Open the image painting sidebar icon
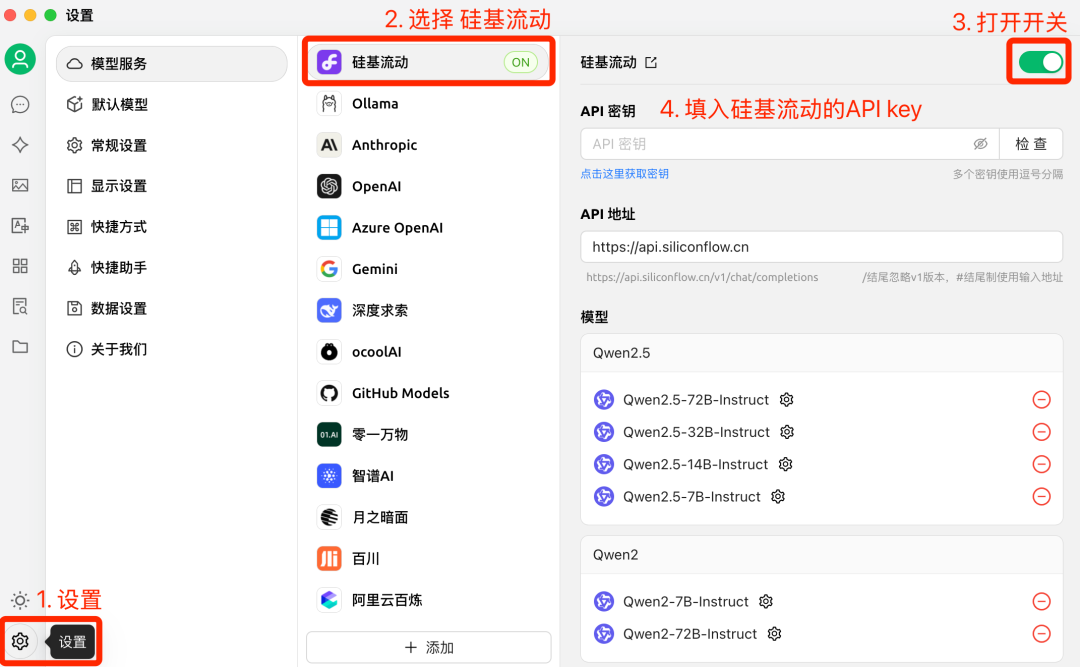The width and height of the screenshot is (1080, 667). [x=20, y=185]
